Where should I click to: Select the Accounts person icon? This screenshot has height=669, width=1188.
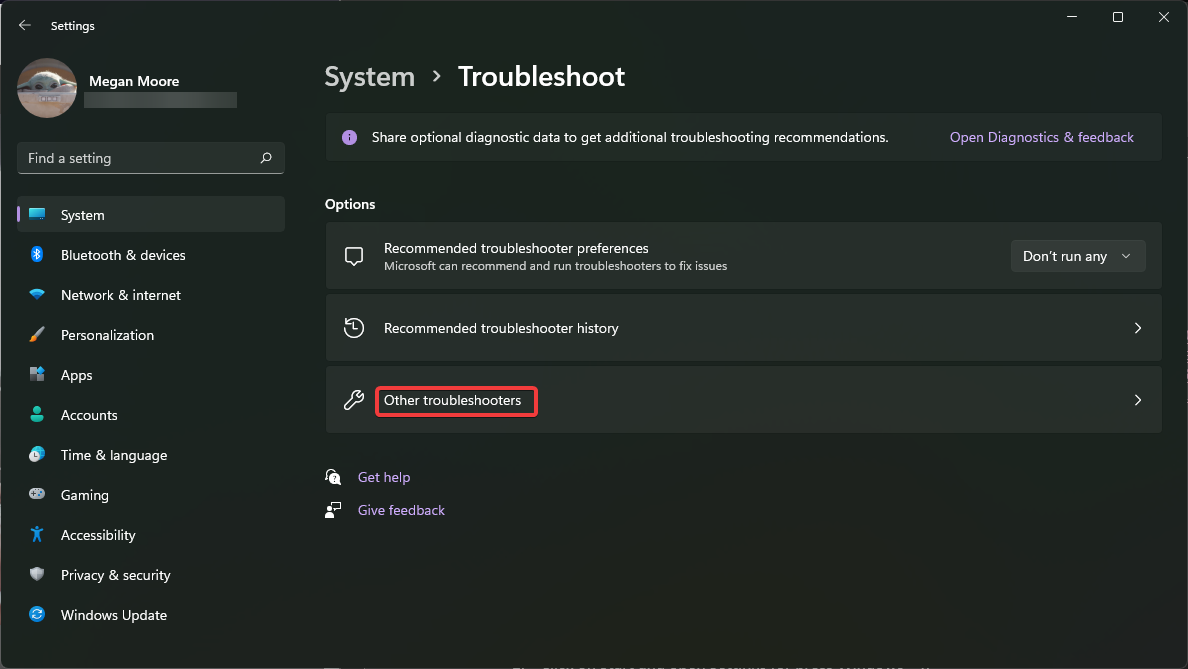click(x=37, y=415)
